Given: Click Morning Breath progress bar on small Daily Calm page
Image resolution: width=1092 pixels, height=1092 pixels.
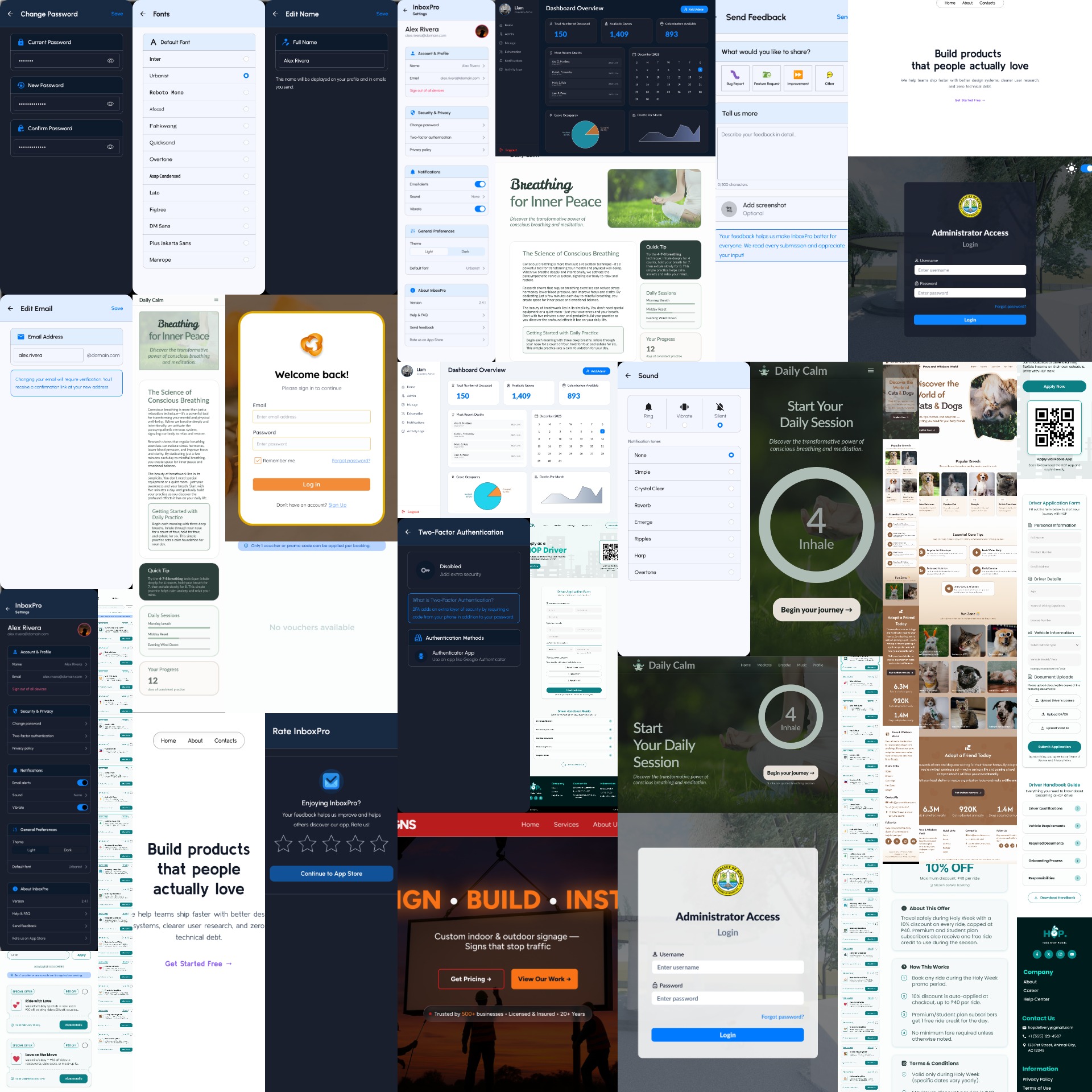Looking at the screenshot, I should pyautogui.click(x=179, y=627).
